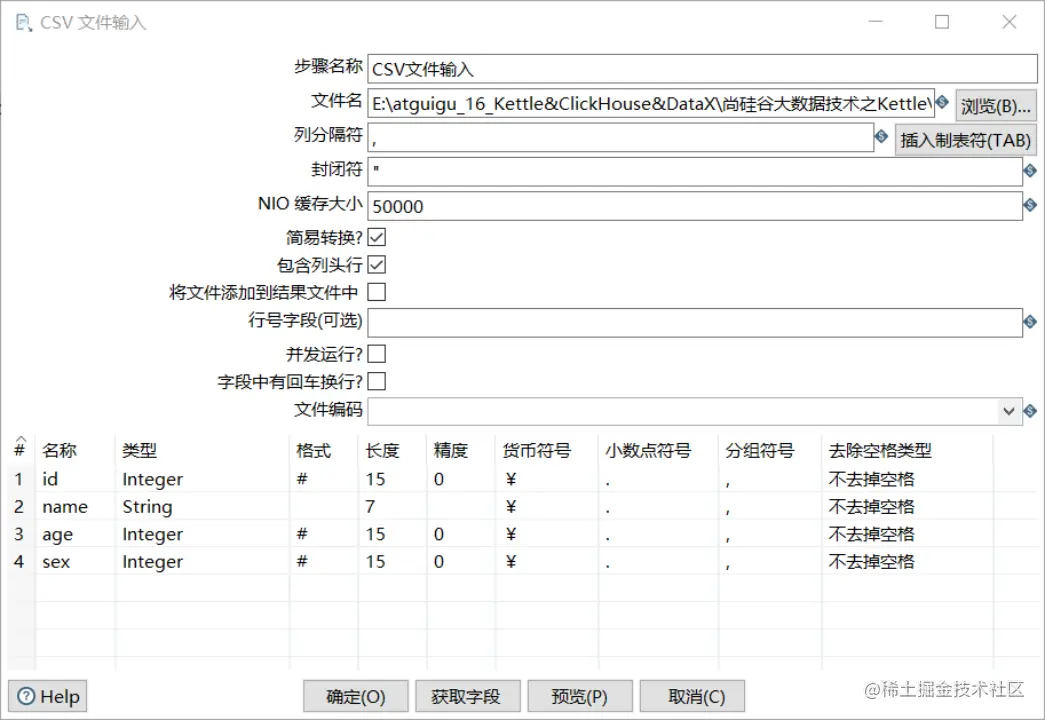Click Integer type cell in the age row
This screenshot has height=720, width=1045.
pyautogui.click(x=203, y=534)
